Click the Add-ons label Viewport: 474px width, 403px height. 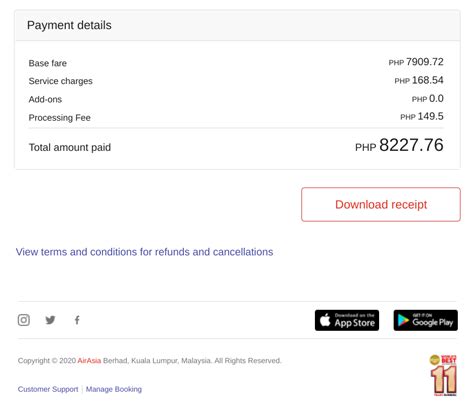coord(45,99)
